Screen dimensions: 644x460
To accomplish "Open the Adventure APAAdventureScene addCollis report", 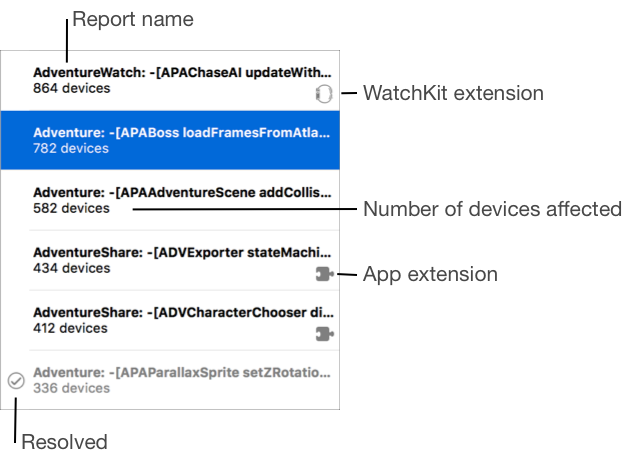I will point(170,200).
